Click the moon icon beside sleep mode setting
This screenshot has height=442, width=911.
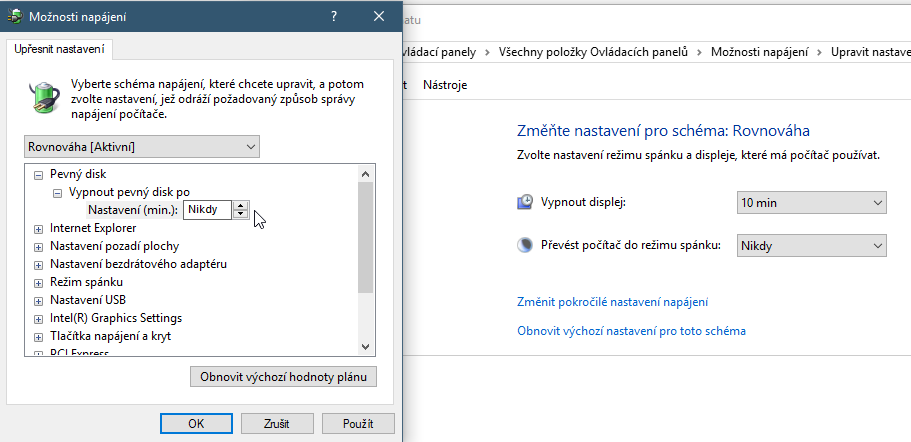[525, 246]
